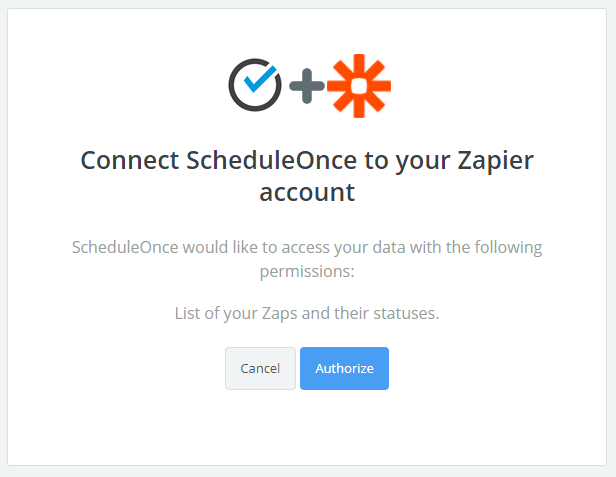This screenshot has width=616, height=477.
Task: Click the gray plus sign between logos
Action: [306, 87]
